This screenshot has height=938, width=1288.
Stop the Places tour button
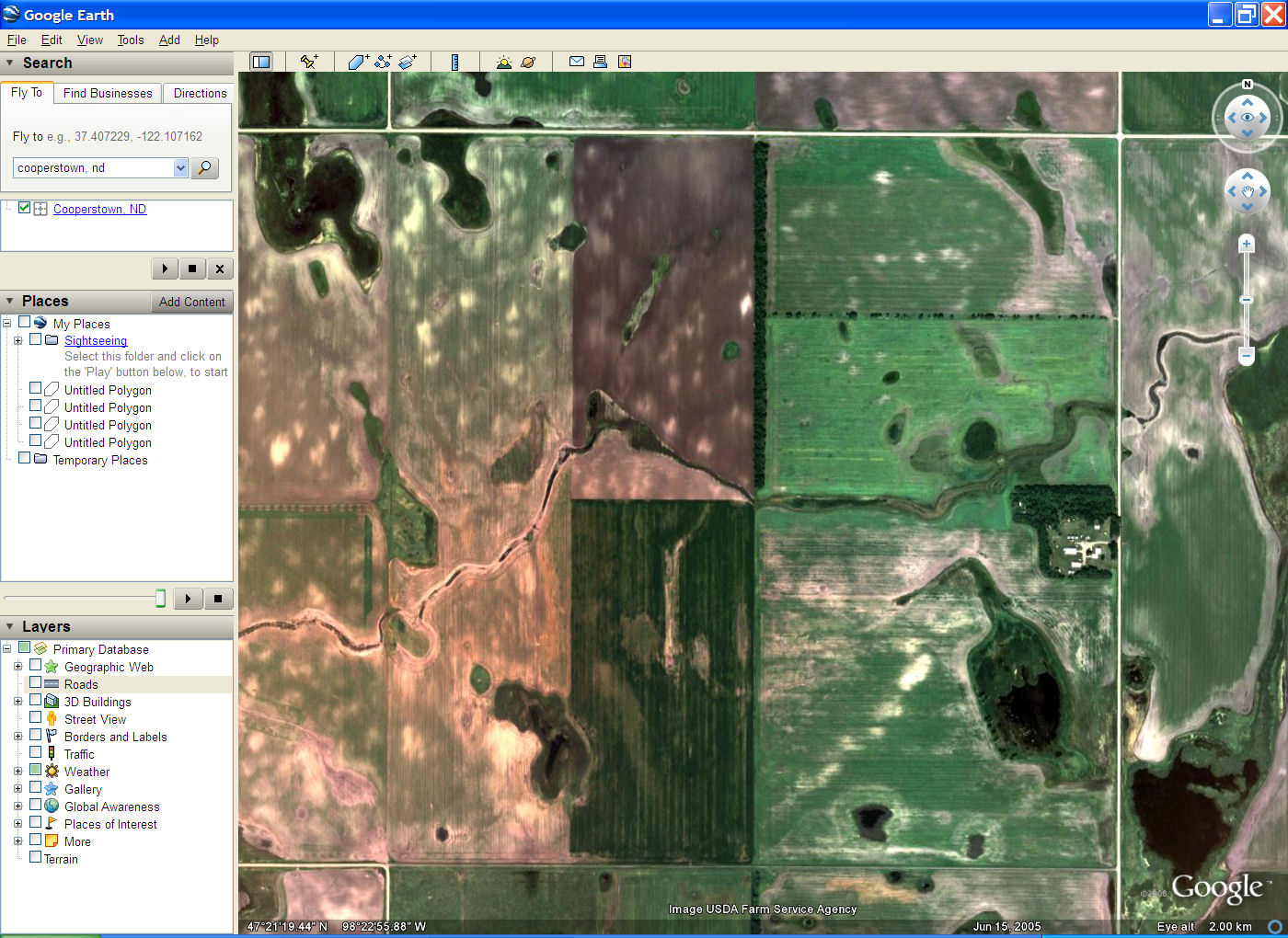[218, 599]
